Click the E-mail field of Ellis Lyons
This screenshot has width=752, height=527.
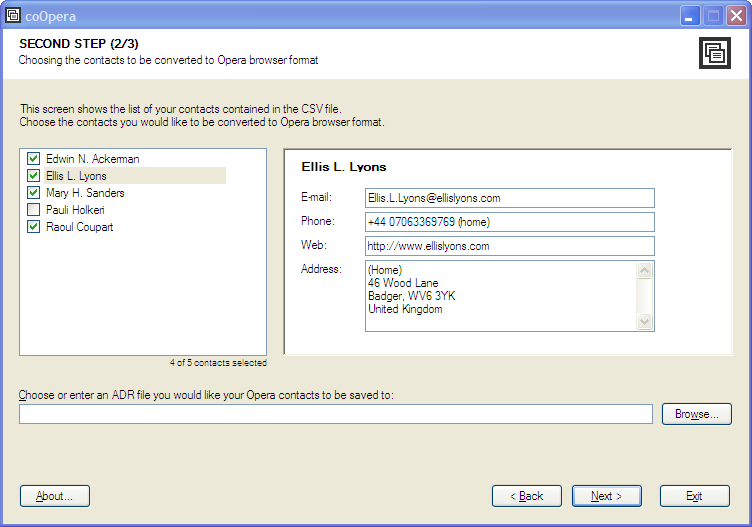pyautogui.click(x=510, y=198)
